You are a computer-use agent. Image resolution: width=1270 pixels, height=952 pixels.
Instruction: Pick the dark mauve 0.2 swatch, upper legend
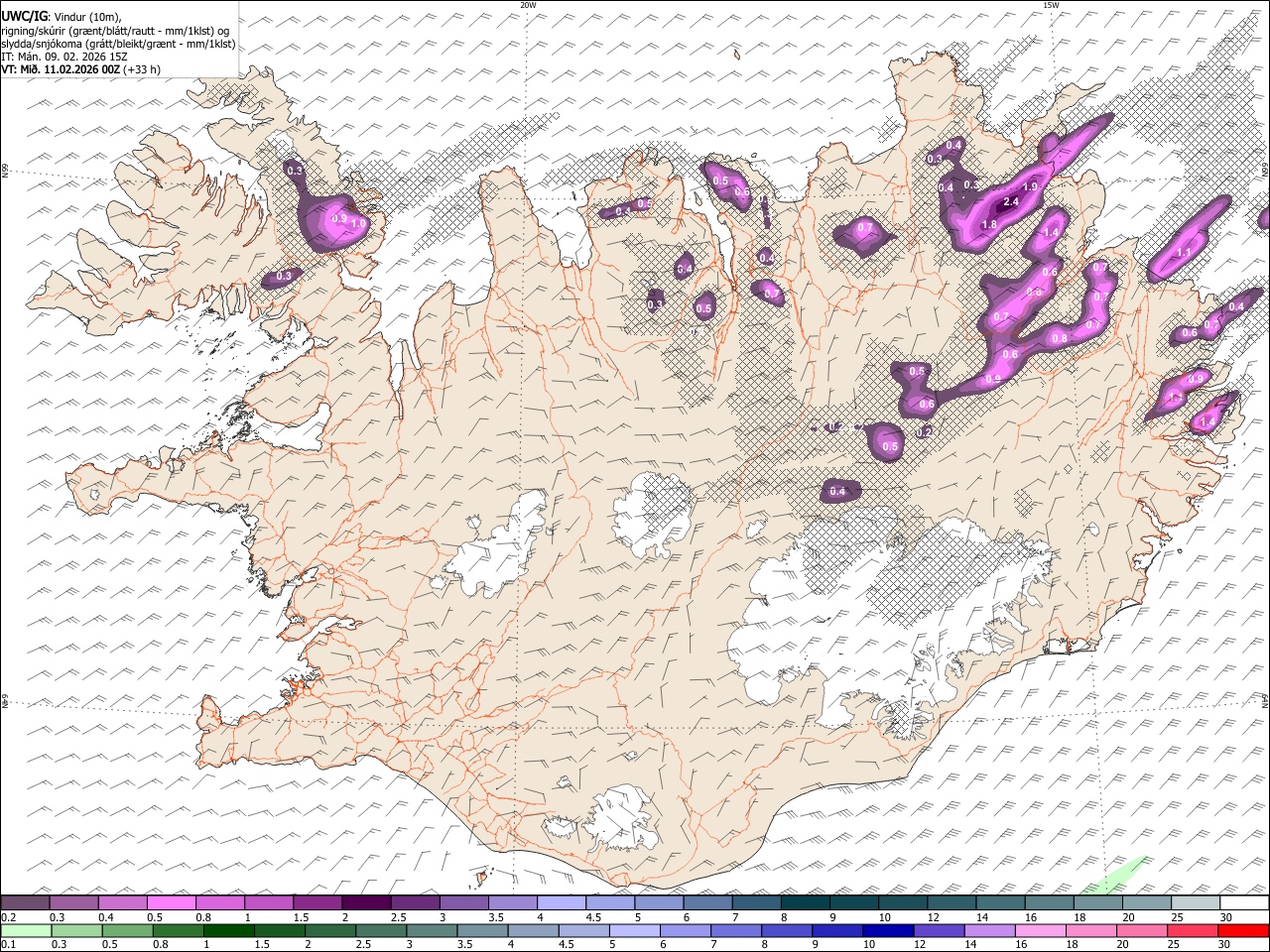[25, 903]
